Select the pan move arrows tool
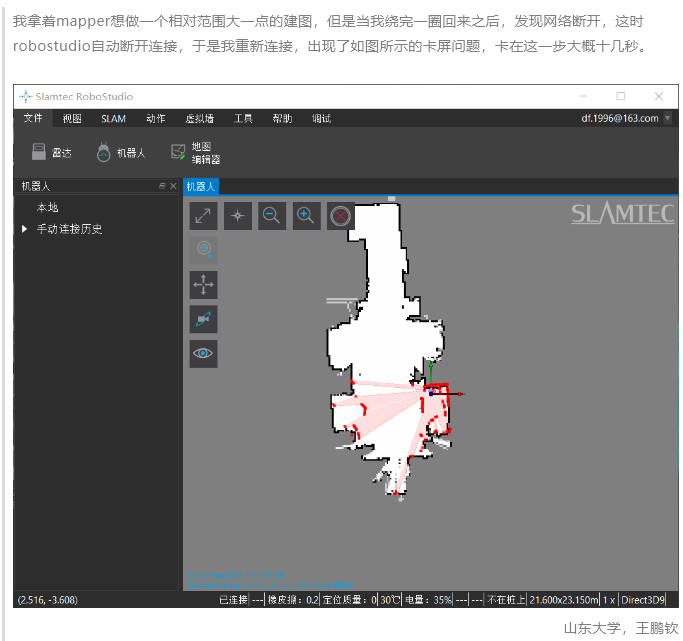 [203, 284]
